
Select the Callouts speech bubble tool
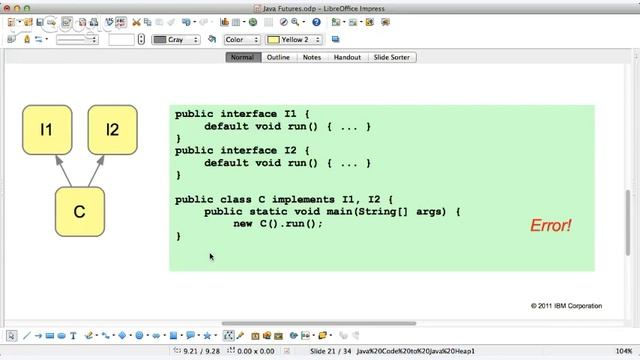190,336
